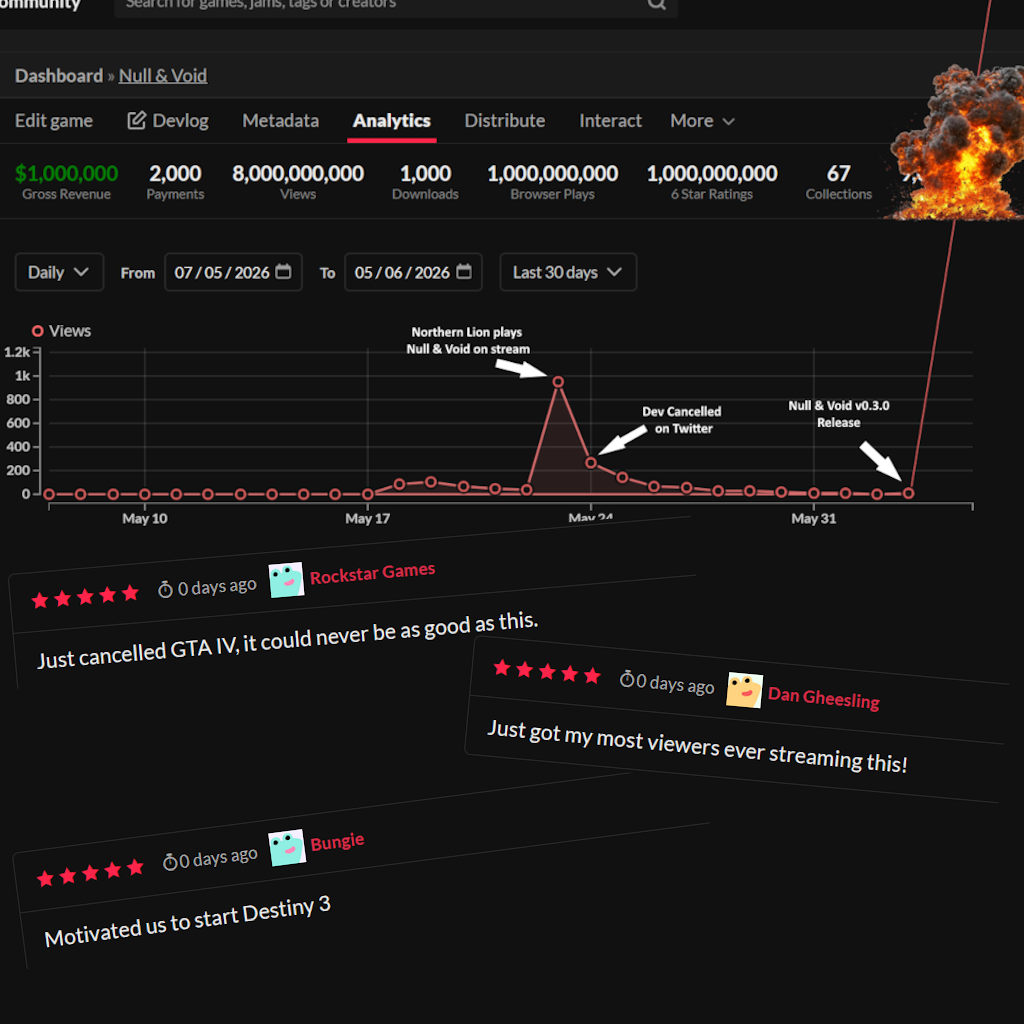Open the To date calendar icon
This screenshot has height=1024, width=1024.
[x=464, y=272]
